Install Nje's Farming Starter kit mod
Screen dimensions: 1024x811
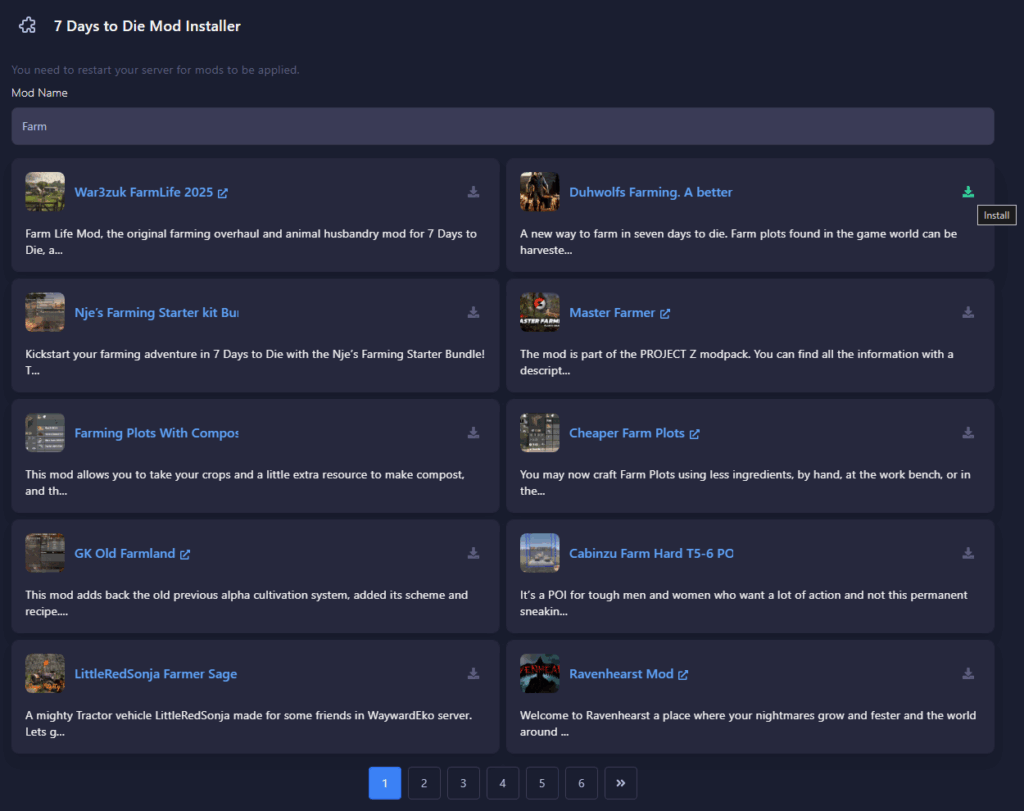tap(473, 313)
